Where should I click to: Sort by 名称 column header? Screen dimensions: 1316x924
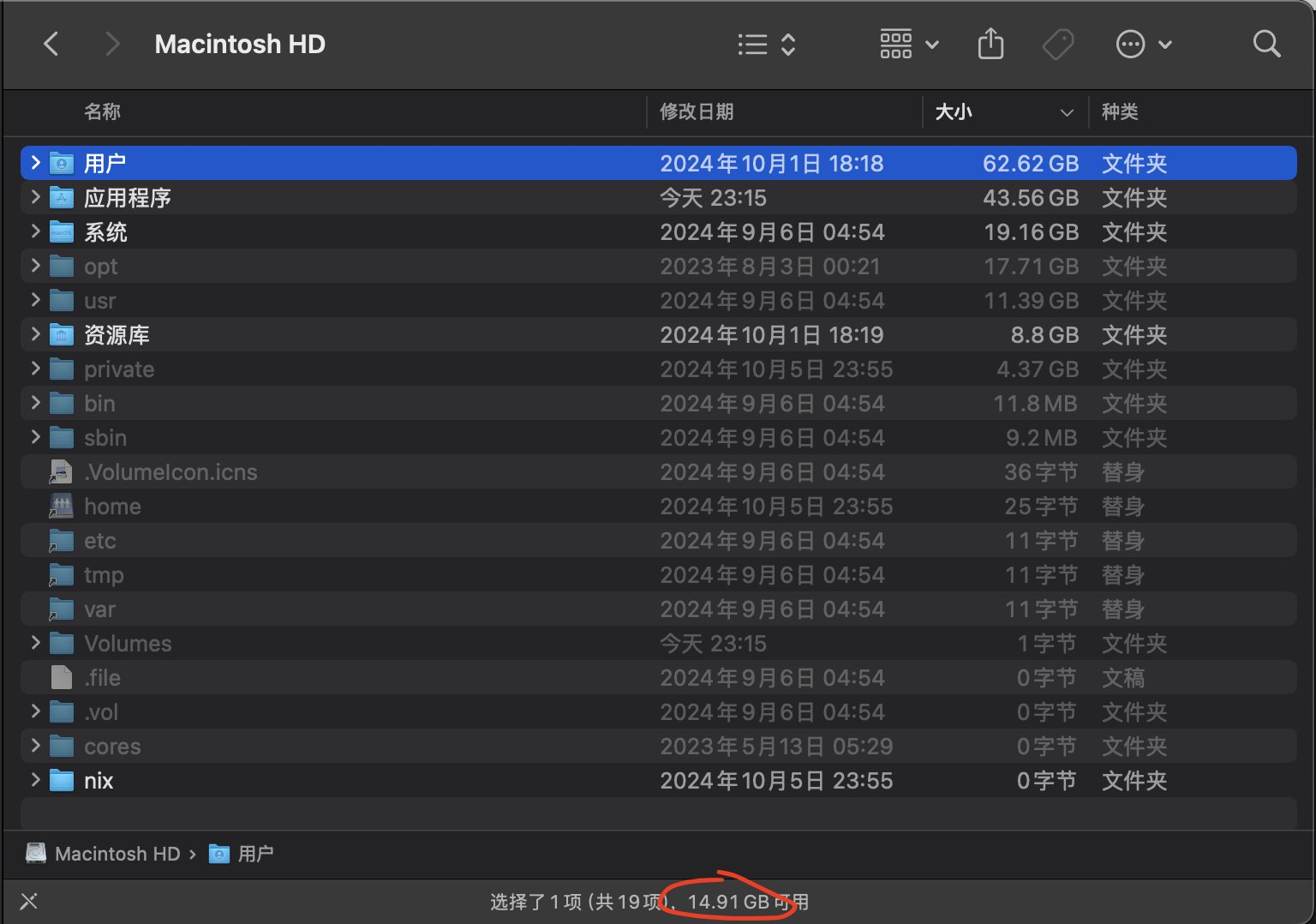[x=103, y=111]
